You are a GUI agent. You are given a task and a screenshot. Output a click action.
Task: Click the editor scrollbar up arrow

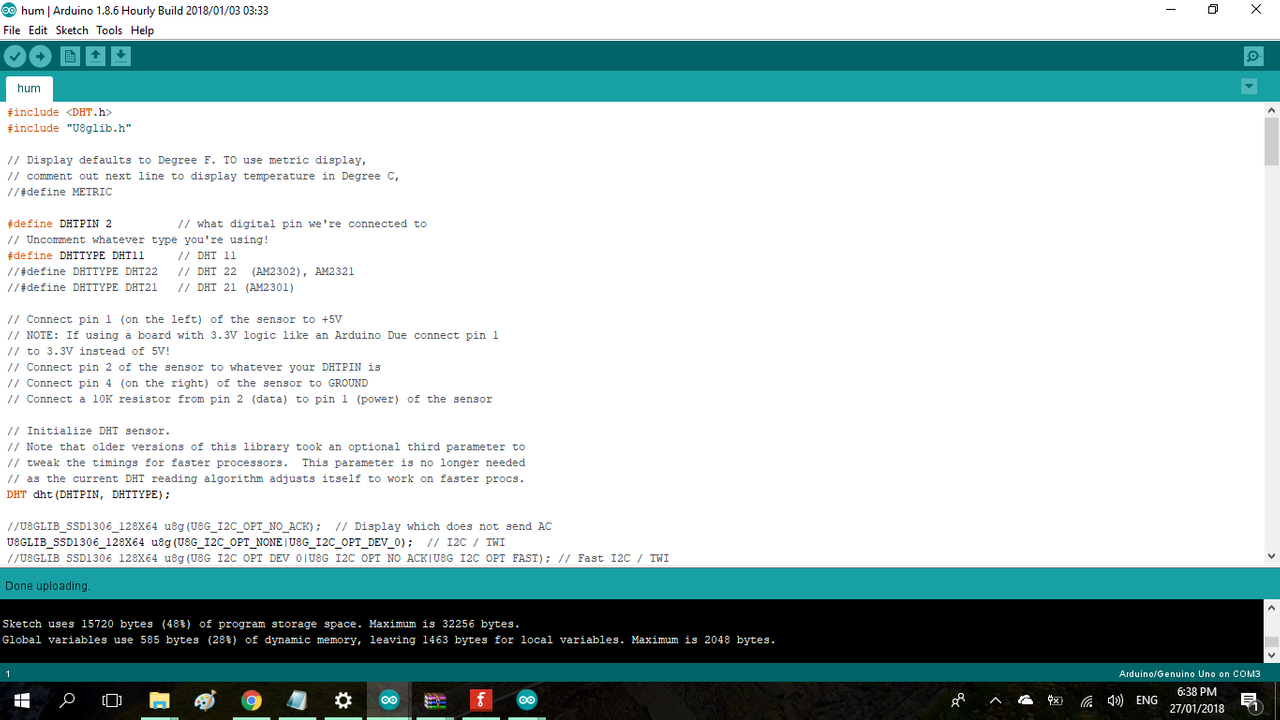click(1272, 110)
